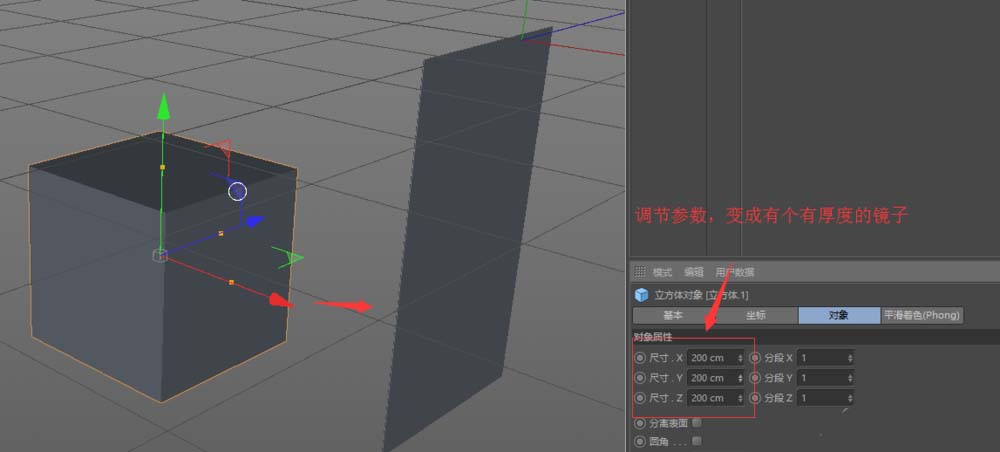Select the tall flat plane in the viewport
The width and height of the screenshot is (1000, 452).
point(470,250)
